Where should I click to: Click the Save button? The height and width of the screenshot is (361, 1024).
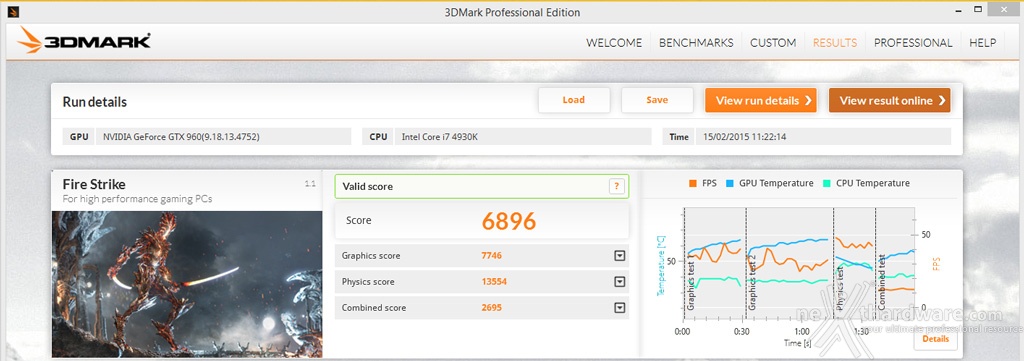[x=657, y=101]
